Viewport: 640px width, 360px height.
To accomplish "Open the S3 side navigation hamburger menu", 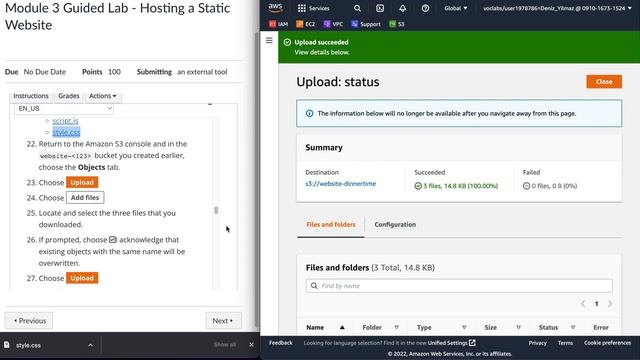I will point(269,40).
